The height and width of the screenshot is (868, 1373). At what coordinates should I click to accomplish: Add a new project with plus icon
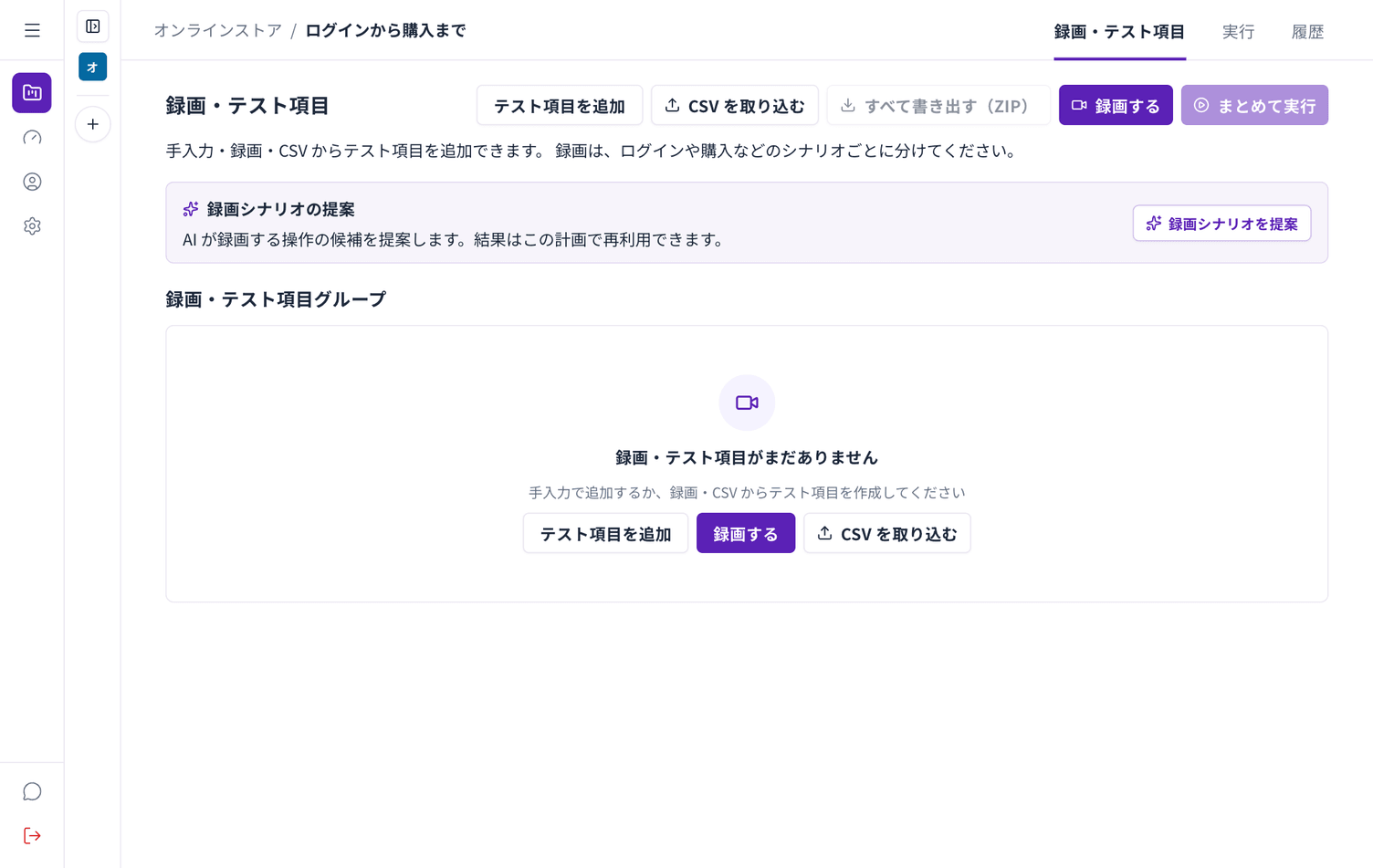[x=92, y=124]
